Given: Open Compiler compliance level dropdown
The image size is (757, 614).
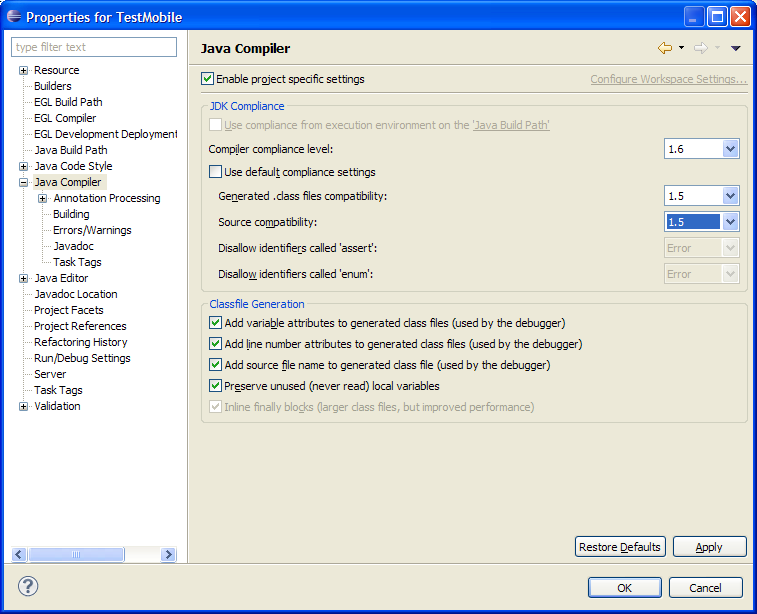Looking at the screenshot, I should 730,149.
